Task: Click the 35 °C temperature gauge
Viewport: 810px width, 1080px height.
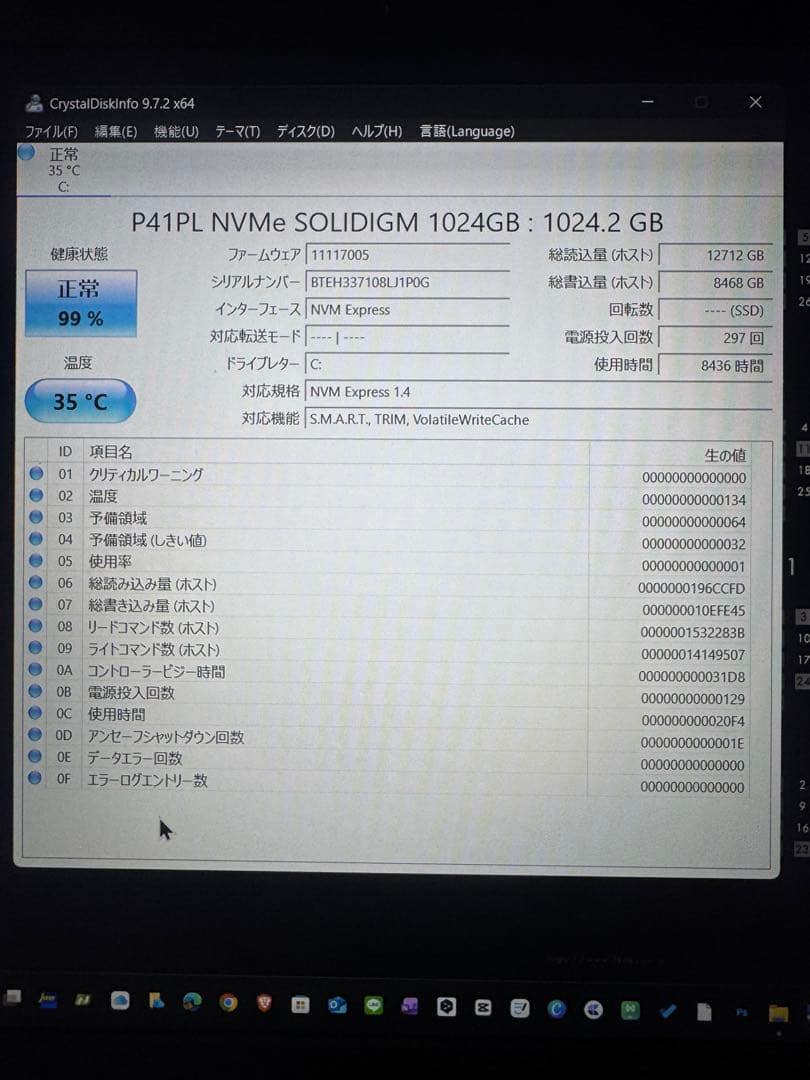Action: (x=78, y=401)
